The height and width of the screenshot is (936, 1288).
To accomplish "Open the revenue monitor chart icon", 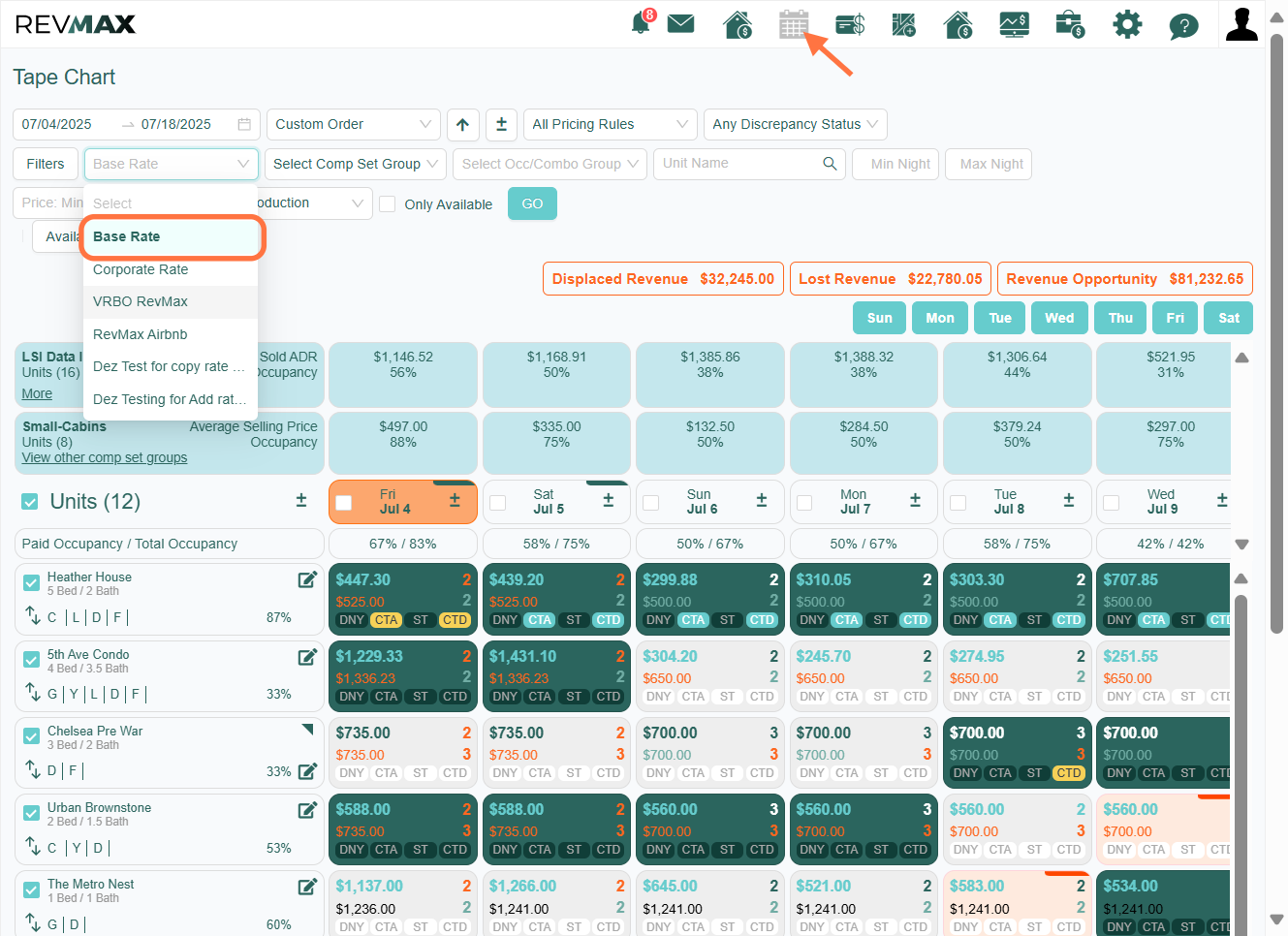I will pyautogui.click(x=1014, y=24).
